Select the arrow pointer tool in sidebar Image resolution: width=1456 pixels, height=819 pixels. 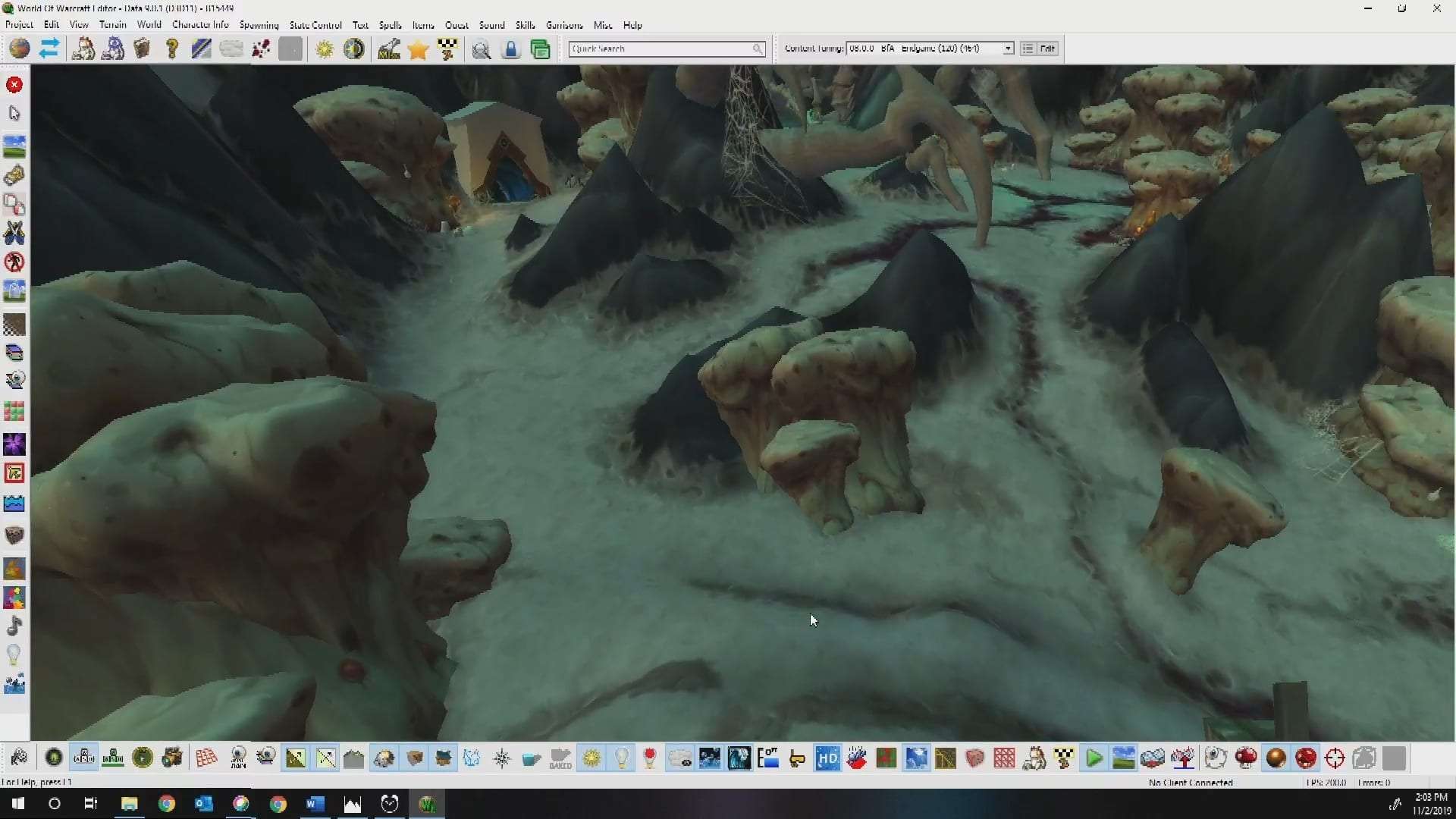14,113
